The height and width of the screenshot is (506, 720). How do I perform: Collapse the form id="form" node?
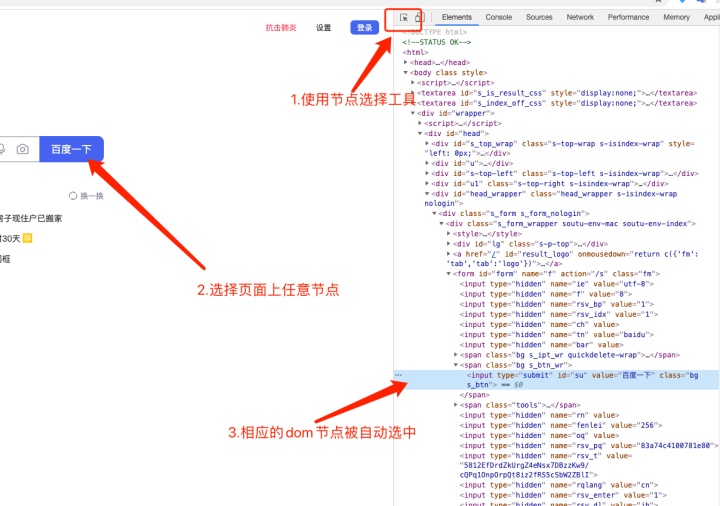click(449, 273)
